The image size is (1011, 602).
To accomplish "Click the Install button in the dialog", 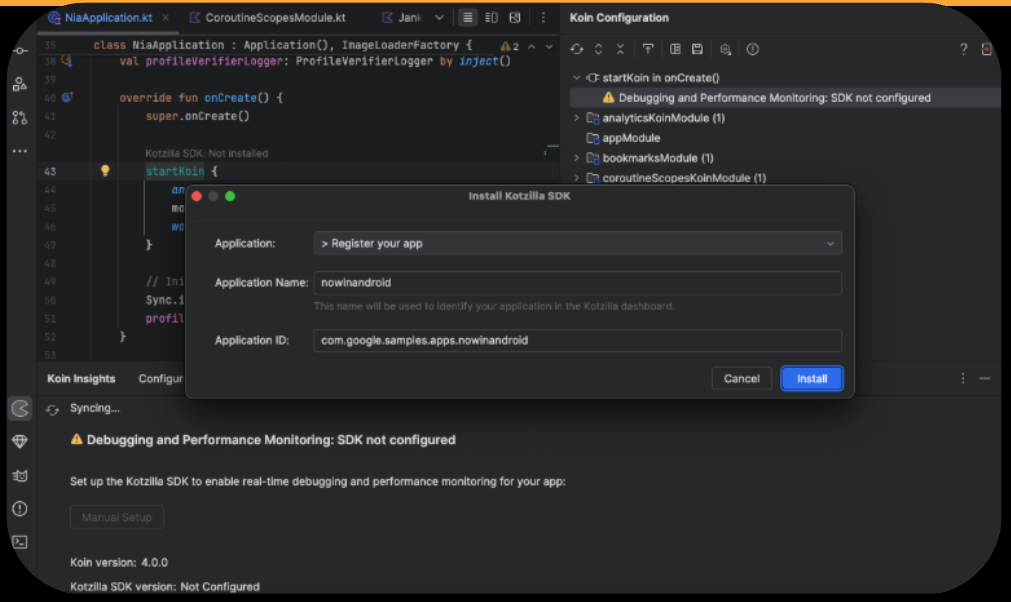I will pyautogui.click(x=812, y=378).
